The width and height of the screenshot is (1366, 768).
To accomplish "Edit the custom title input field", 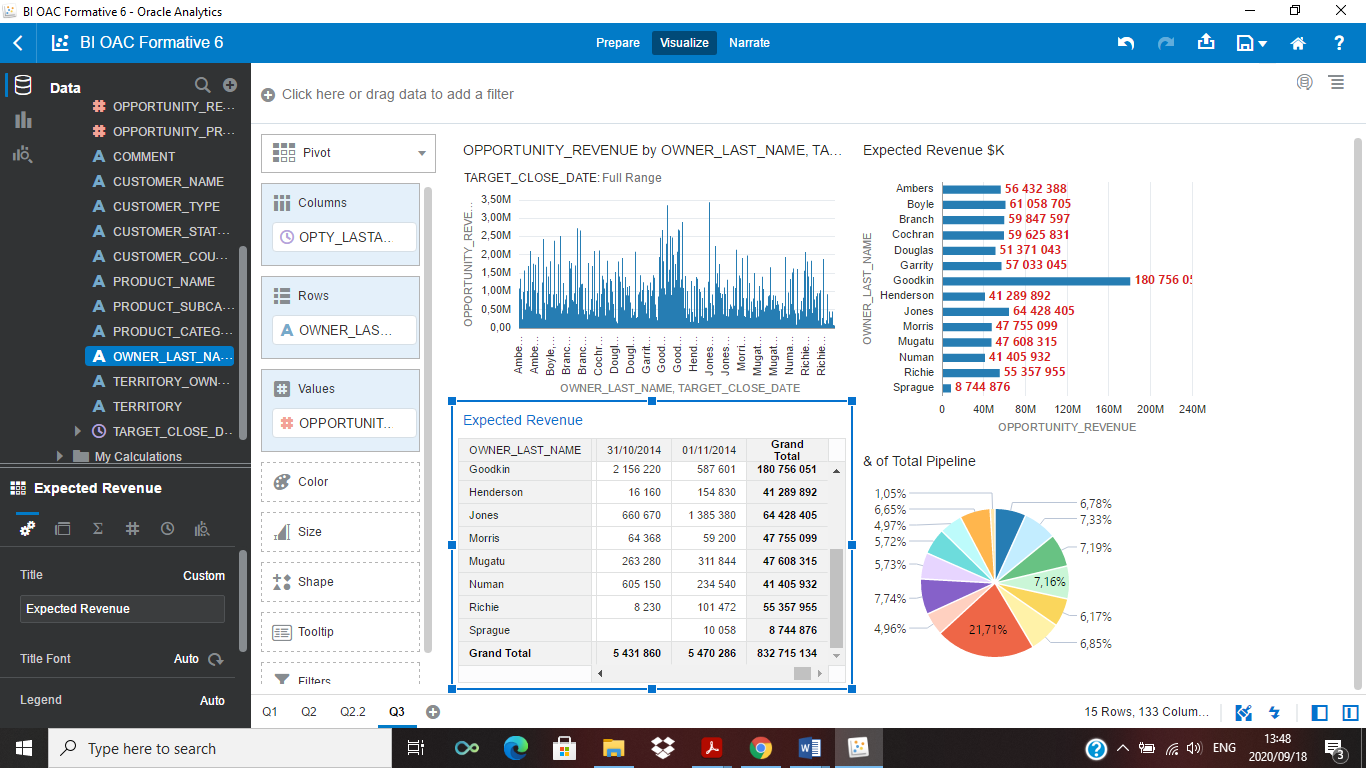I will click(121, 608).
